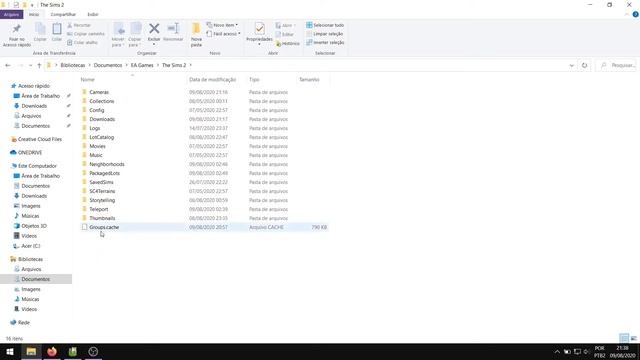Open the Novo item dropdown
Screen dimensions: 640x360
[222, 25]
